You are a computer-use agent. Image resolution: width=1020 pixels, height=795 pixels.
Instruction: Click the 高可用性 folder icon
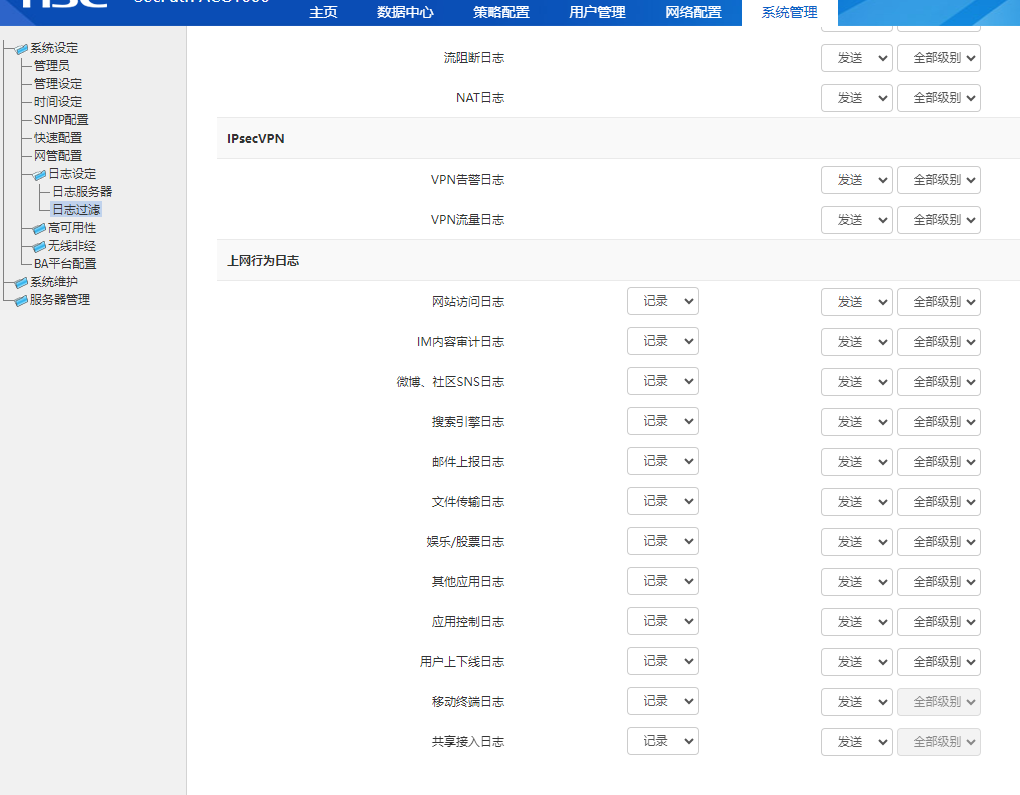[39, 228]
